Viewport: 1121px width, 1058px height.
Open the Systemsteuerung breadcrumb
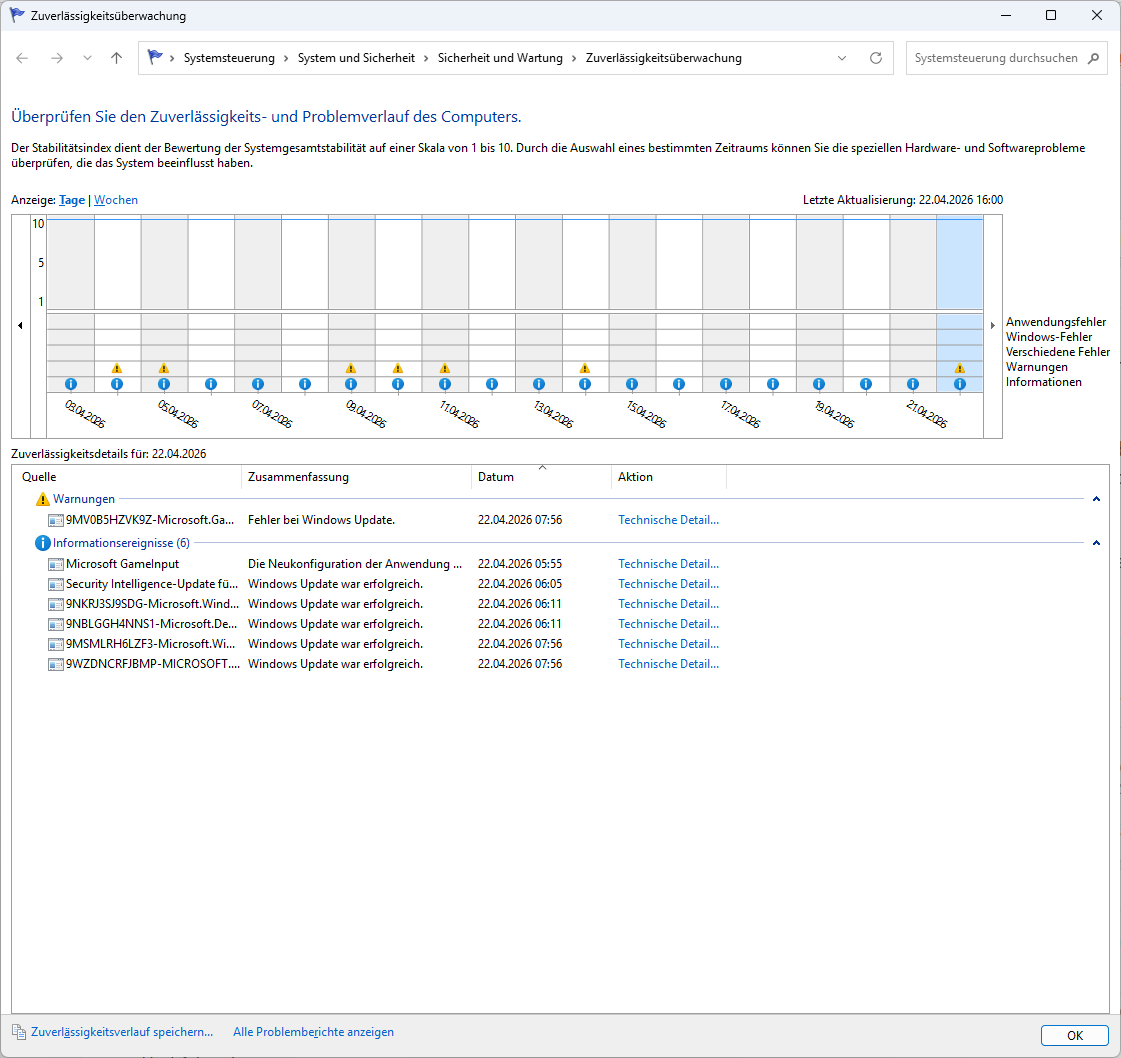[x=229, y=58]
